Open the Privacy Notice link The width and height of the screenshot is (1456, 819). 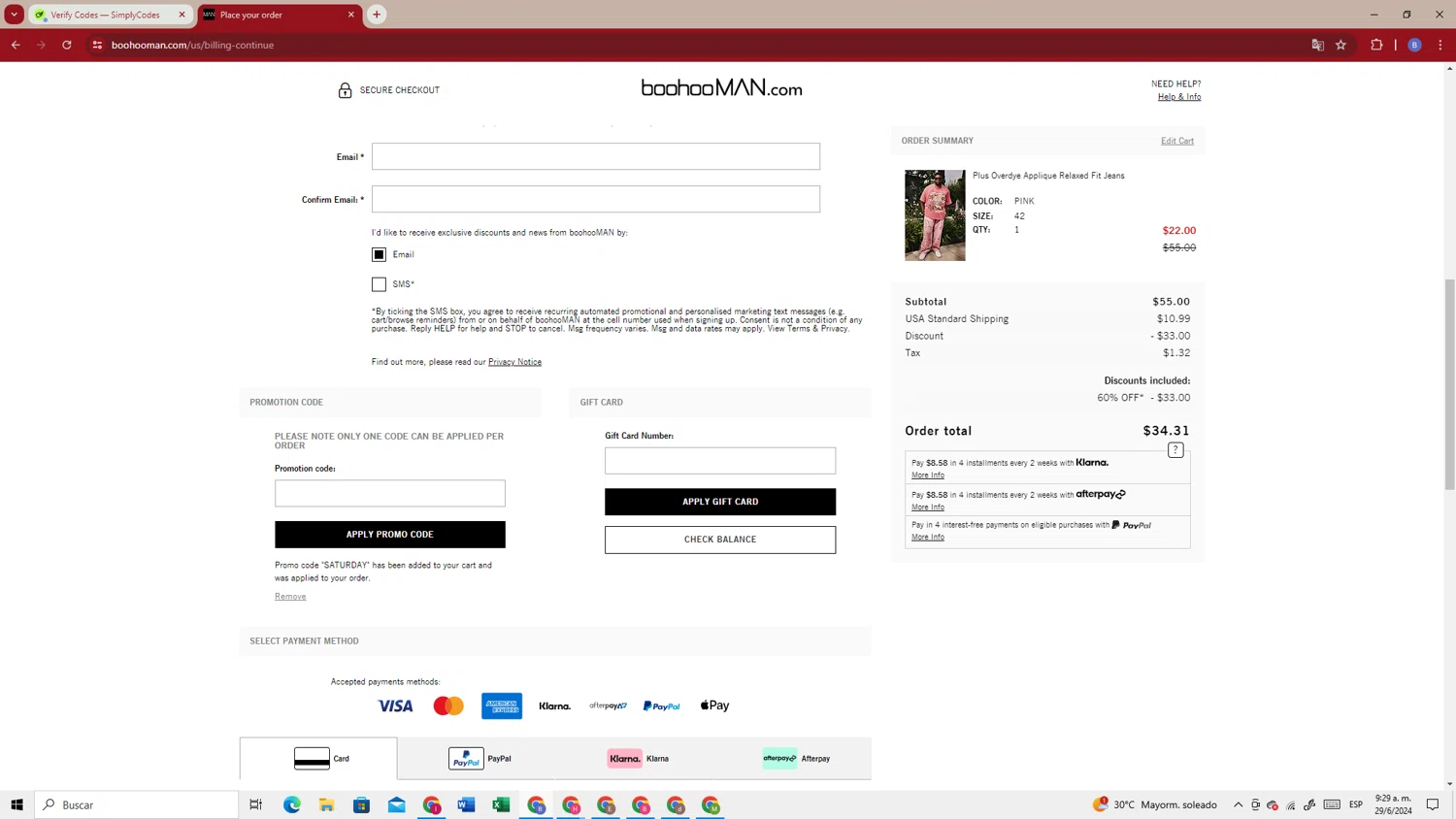[x=514, y=362]
